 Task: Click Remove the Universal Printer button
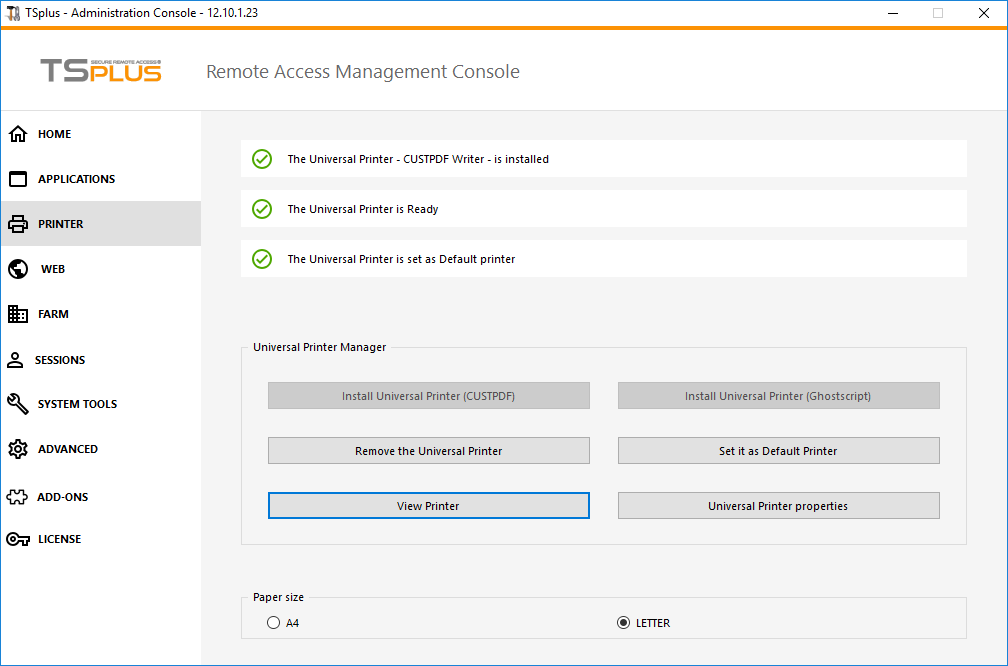[429, 451]
